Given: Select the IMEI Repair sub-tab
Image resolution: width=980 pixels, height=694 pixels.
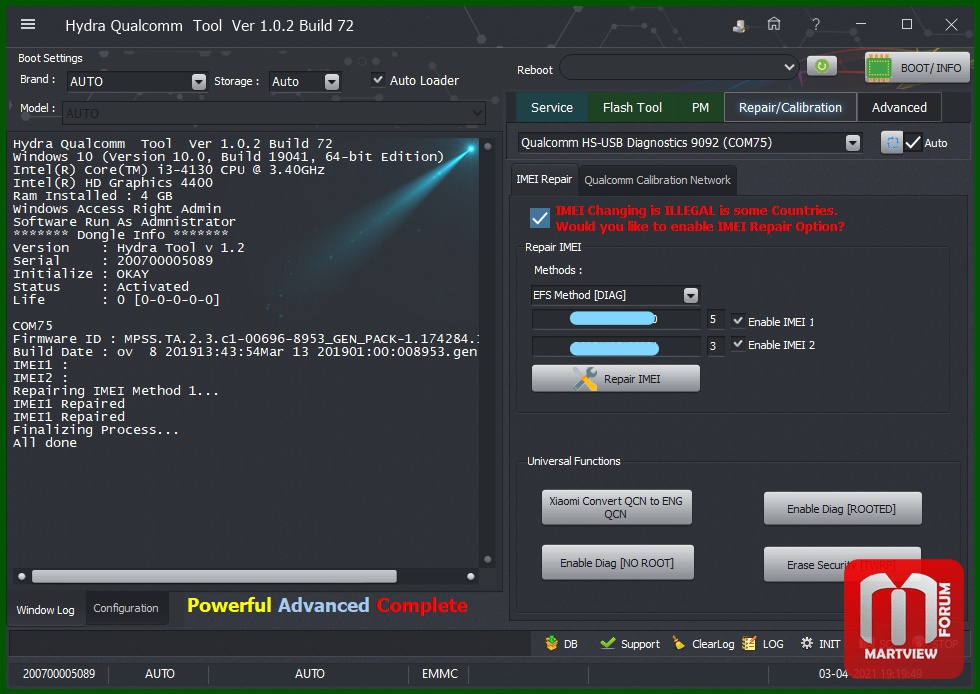Looking at the screenshot, I should click(544, 179).
